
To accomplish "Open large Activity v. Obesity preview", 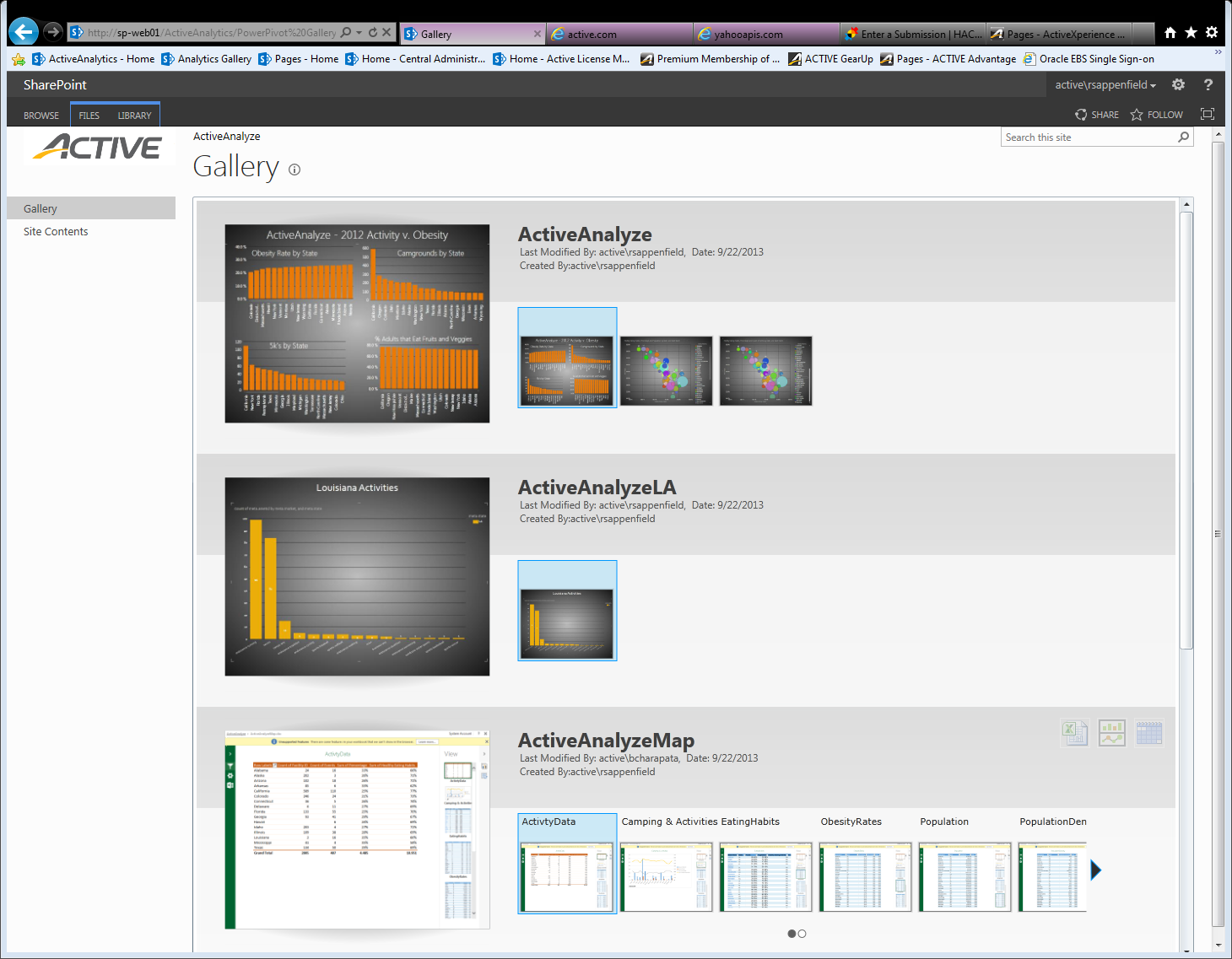I will point(357,324).
